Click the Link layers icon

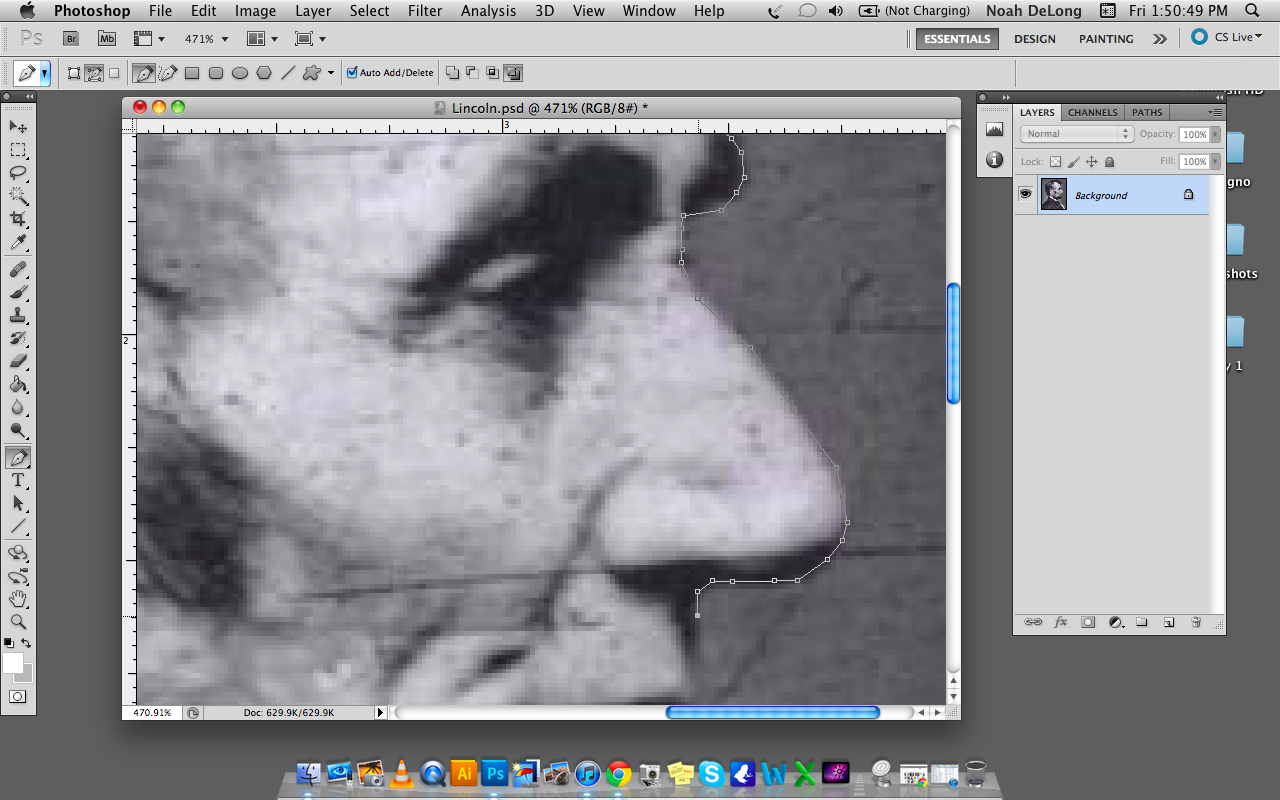tap(1033, 622)
